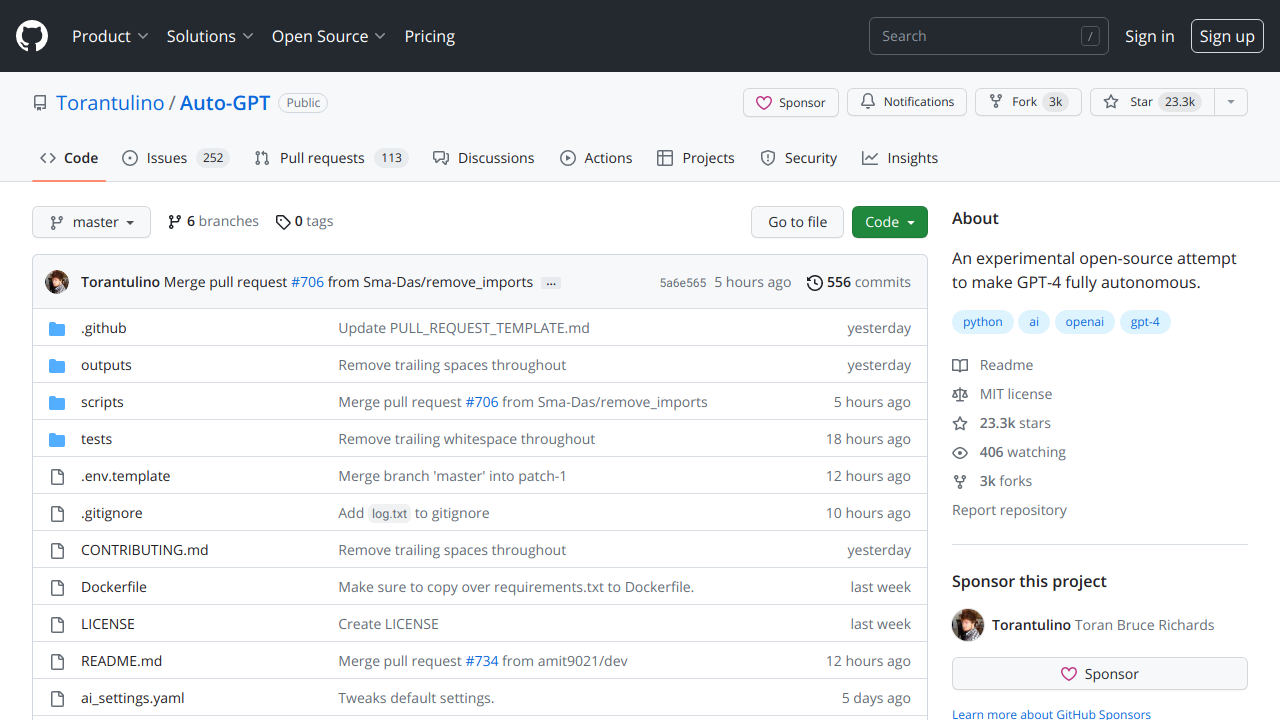Click the scripts folder icon
The image size is (1280, 720).
57,402
